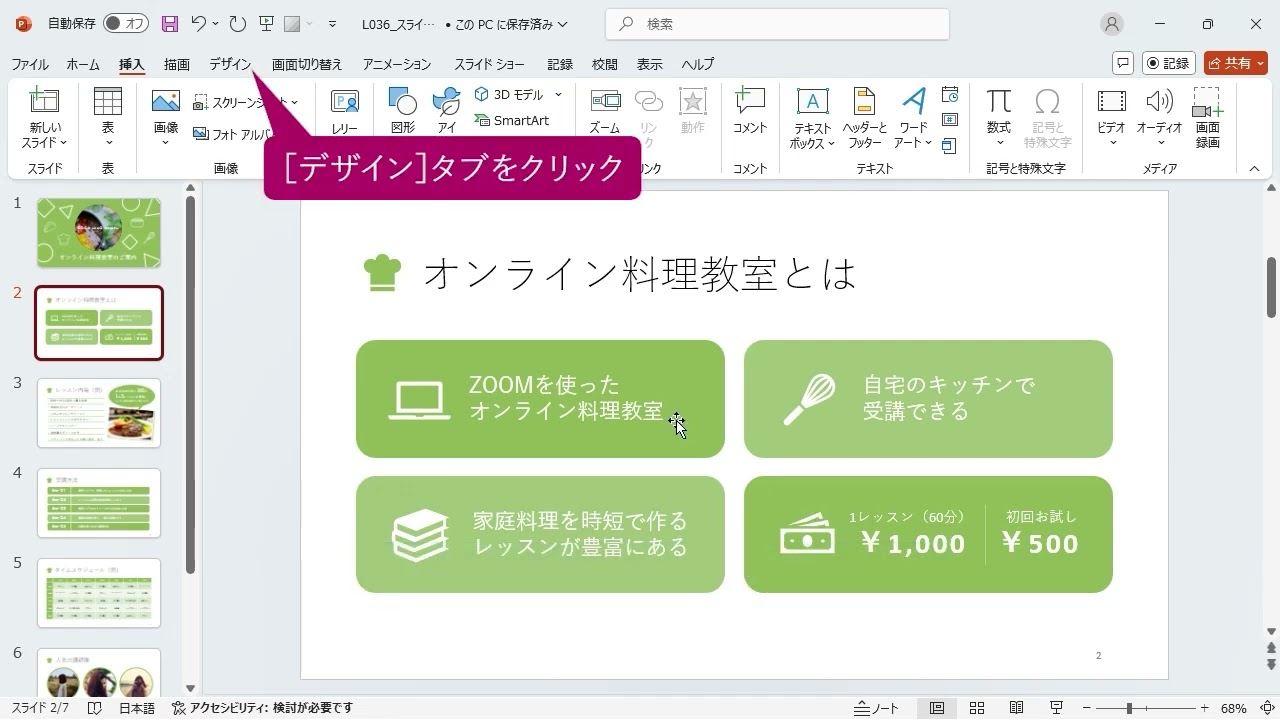The image size is (1280, 720).
Task: Toggle the ノート pane button
Action: click(876, 708)
